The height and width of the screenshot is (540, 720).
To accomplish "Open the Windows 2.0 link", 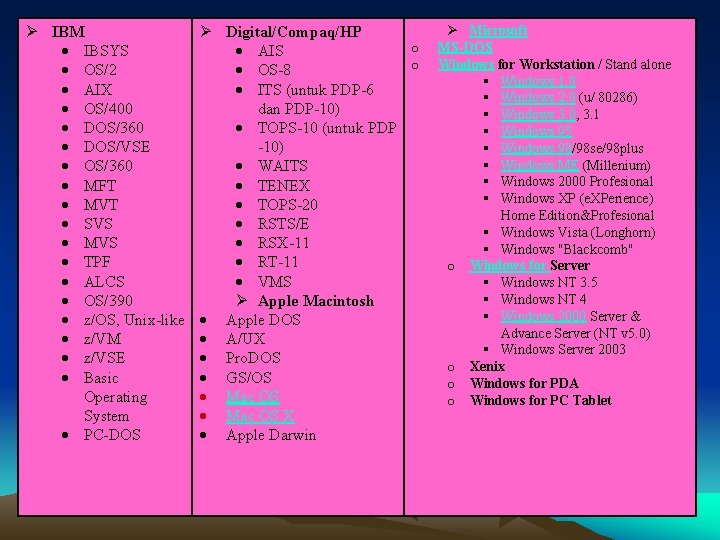I will point(538,97).
